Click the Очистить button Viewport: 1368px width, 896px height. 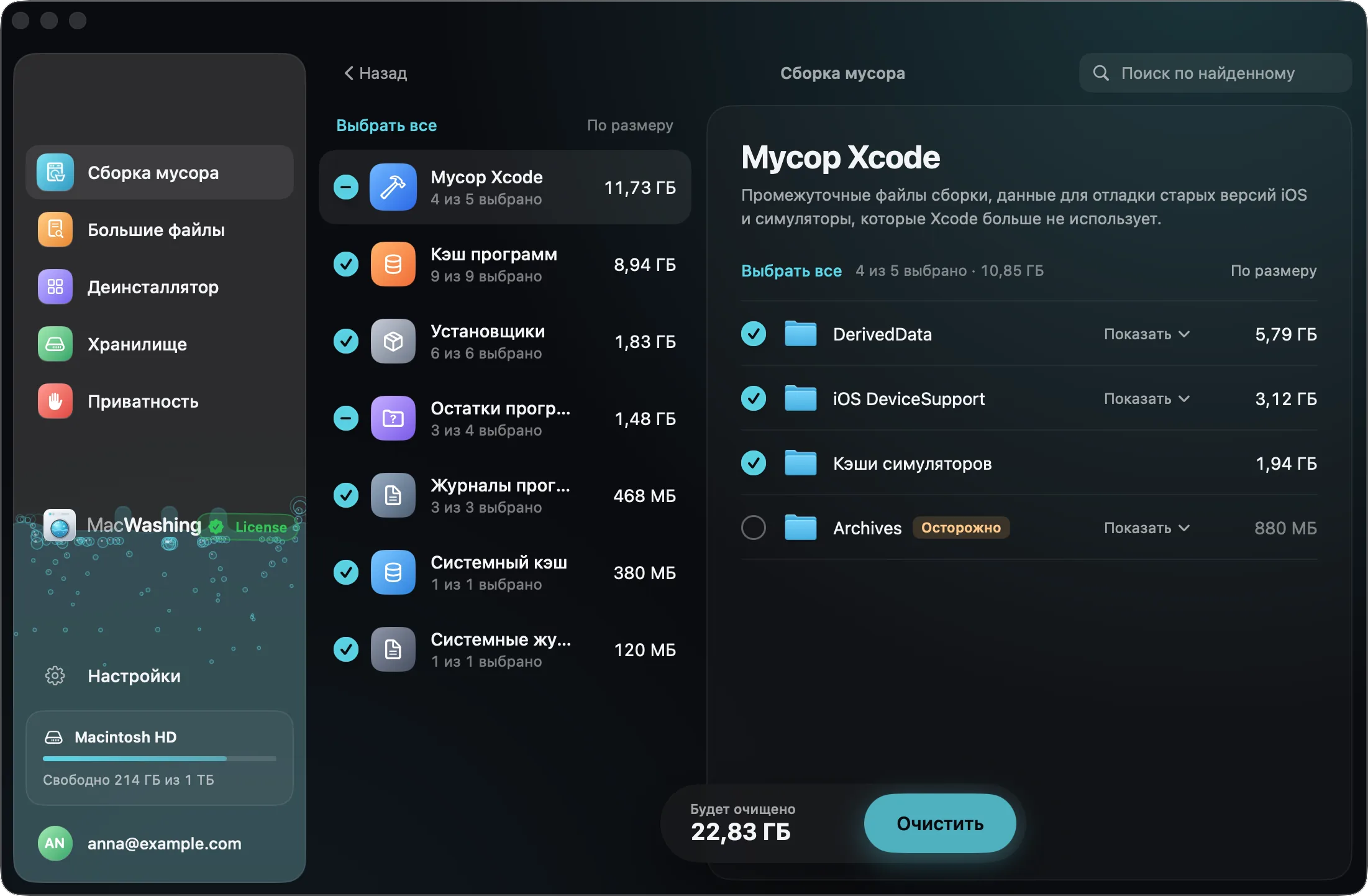coord(940,823)
